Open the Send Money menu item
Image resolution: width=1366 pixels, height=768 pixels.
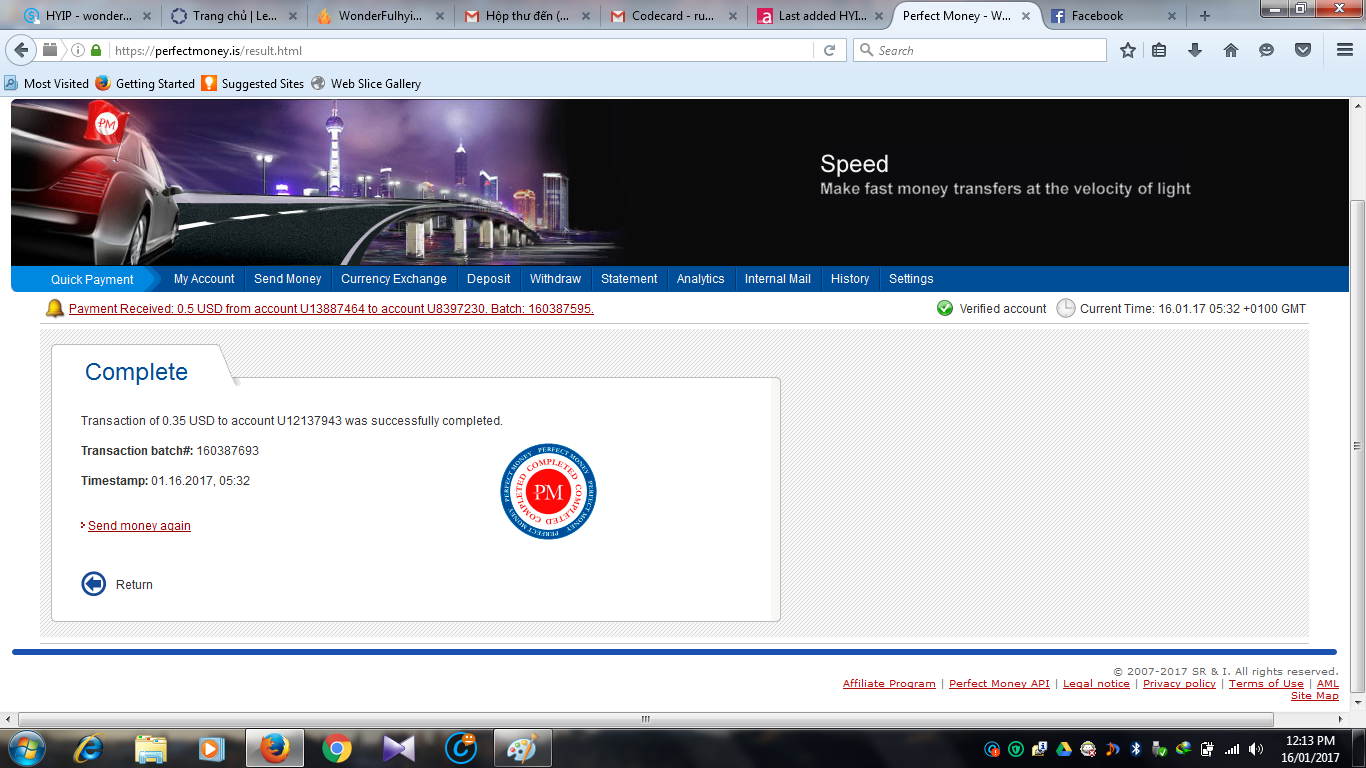(288, 279)
